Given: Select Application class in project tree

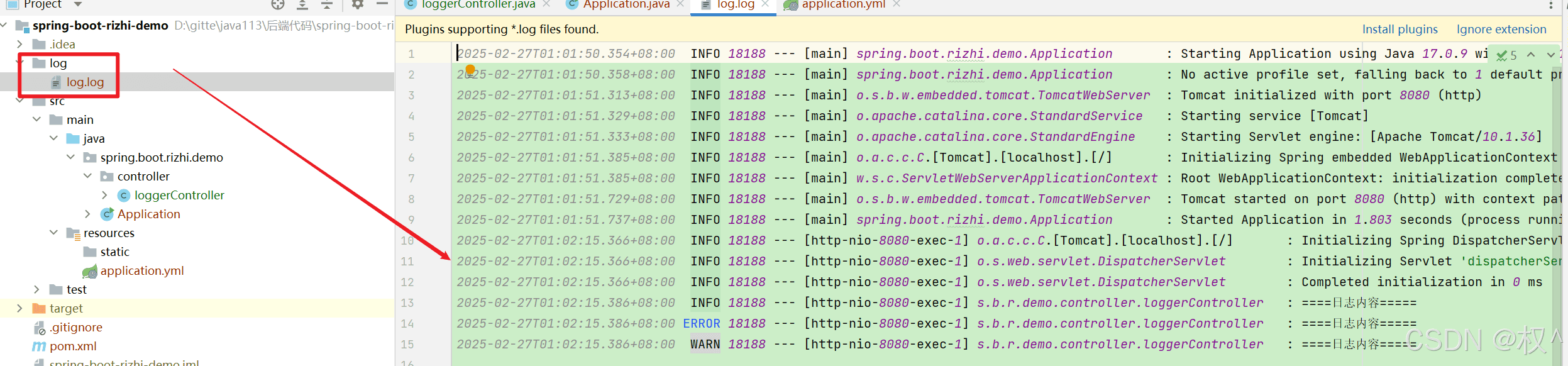Looking at the screenshot, I should coord(148,214).
